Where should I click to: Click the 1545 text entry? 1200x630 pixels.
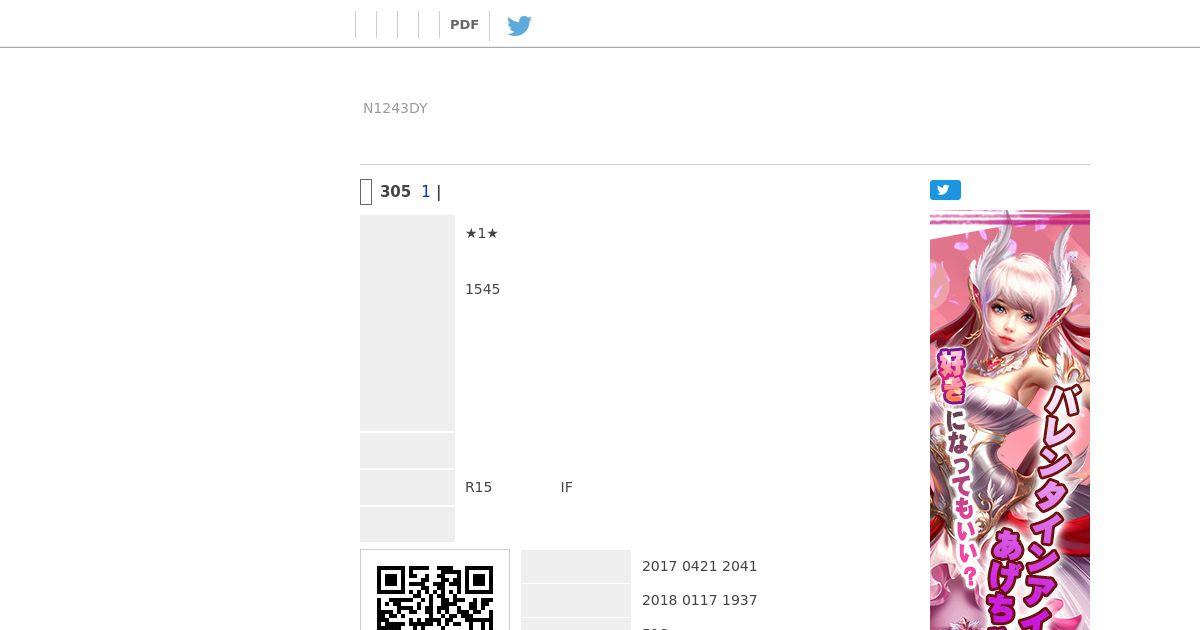(482, 289)
